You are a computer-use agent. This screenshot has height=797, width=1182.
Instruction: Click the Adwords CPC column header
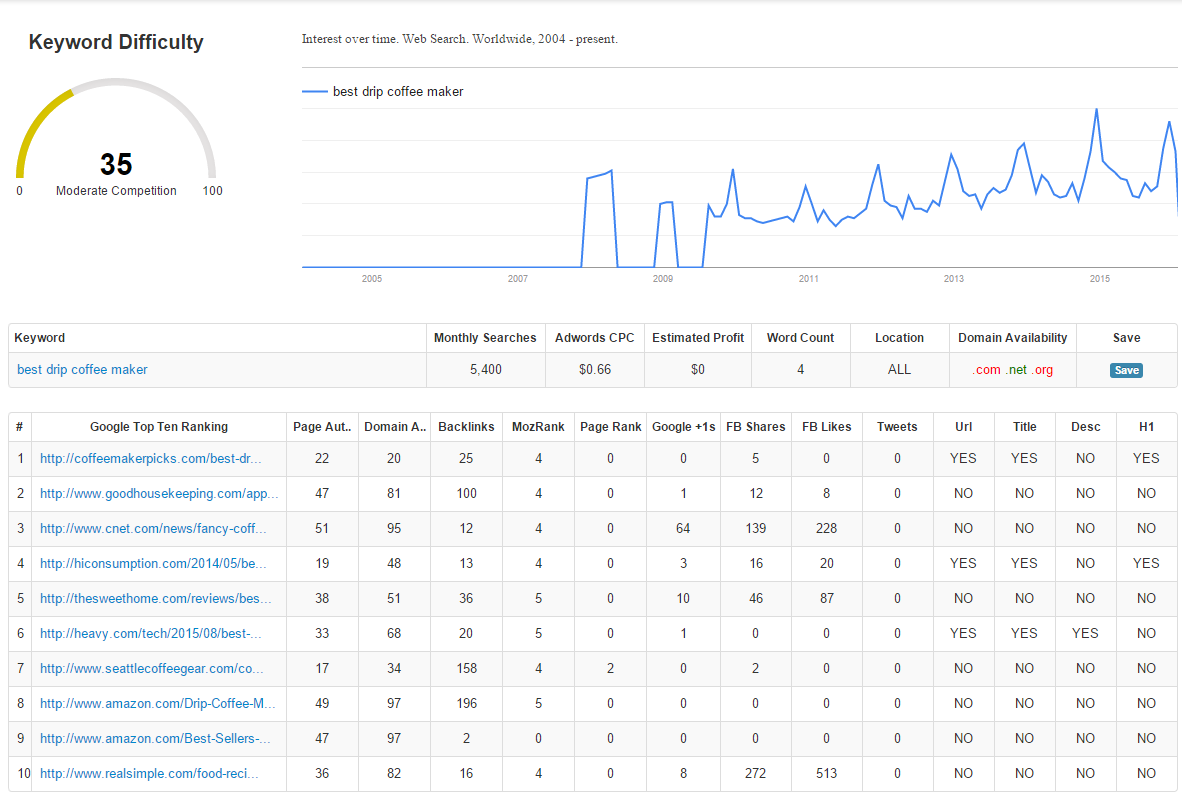point(595,338)
